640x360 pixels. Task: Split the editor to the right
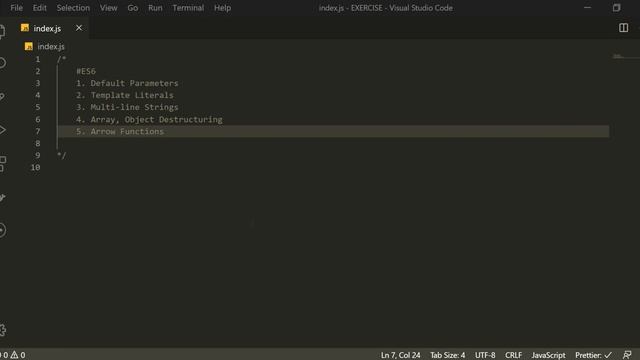tap(623, 28)
